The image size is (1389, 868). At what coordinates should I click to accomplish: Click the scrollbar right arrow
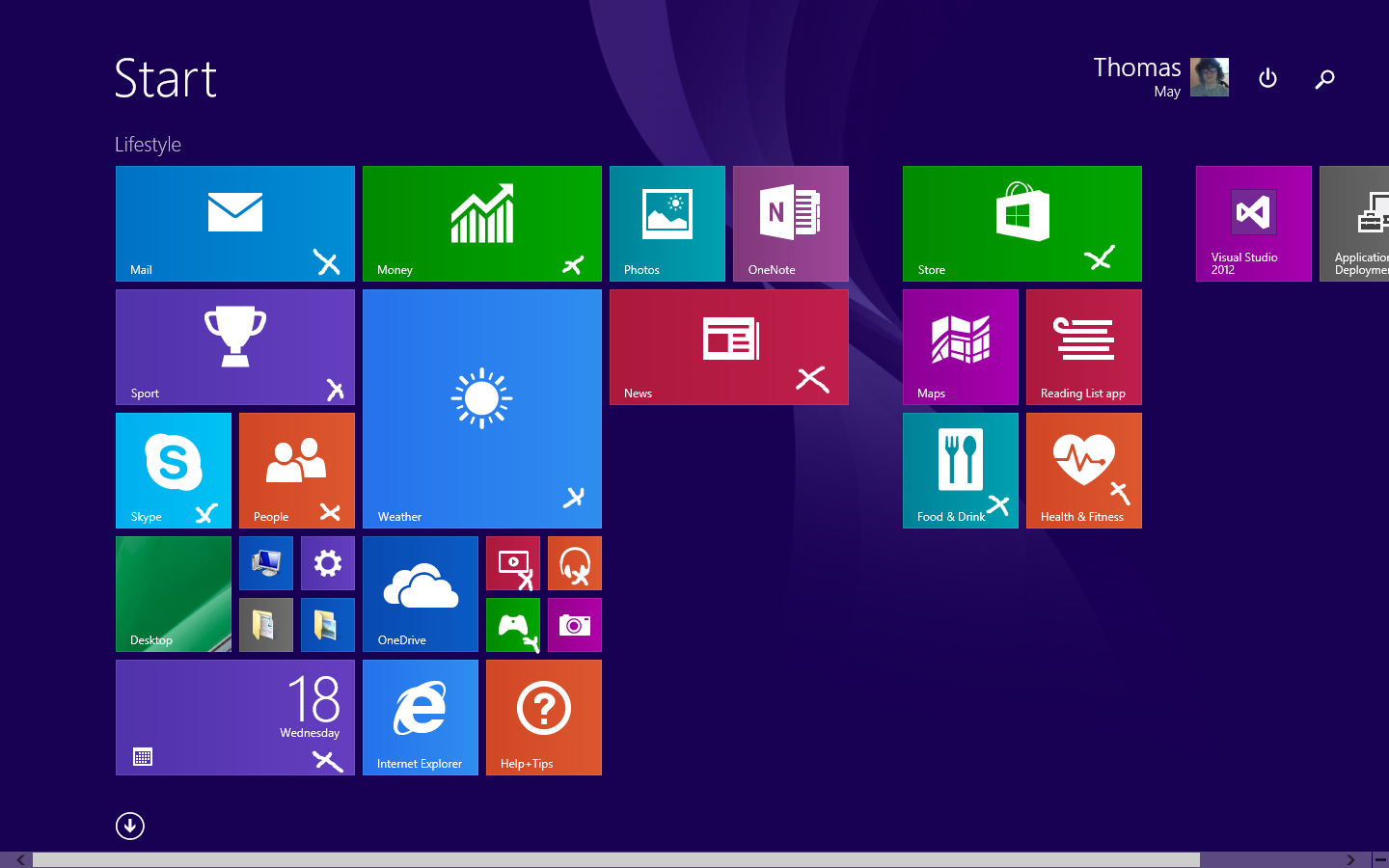(x=1351, y=860)
